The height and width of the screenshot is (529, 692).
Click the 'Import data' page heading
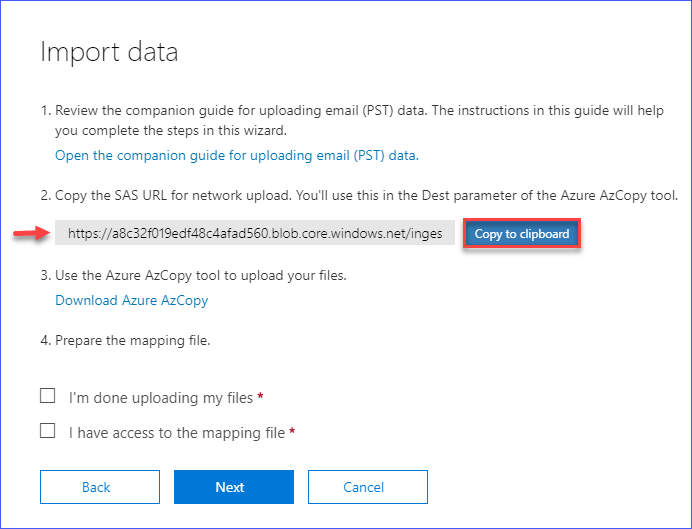[x=109, y=52]
